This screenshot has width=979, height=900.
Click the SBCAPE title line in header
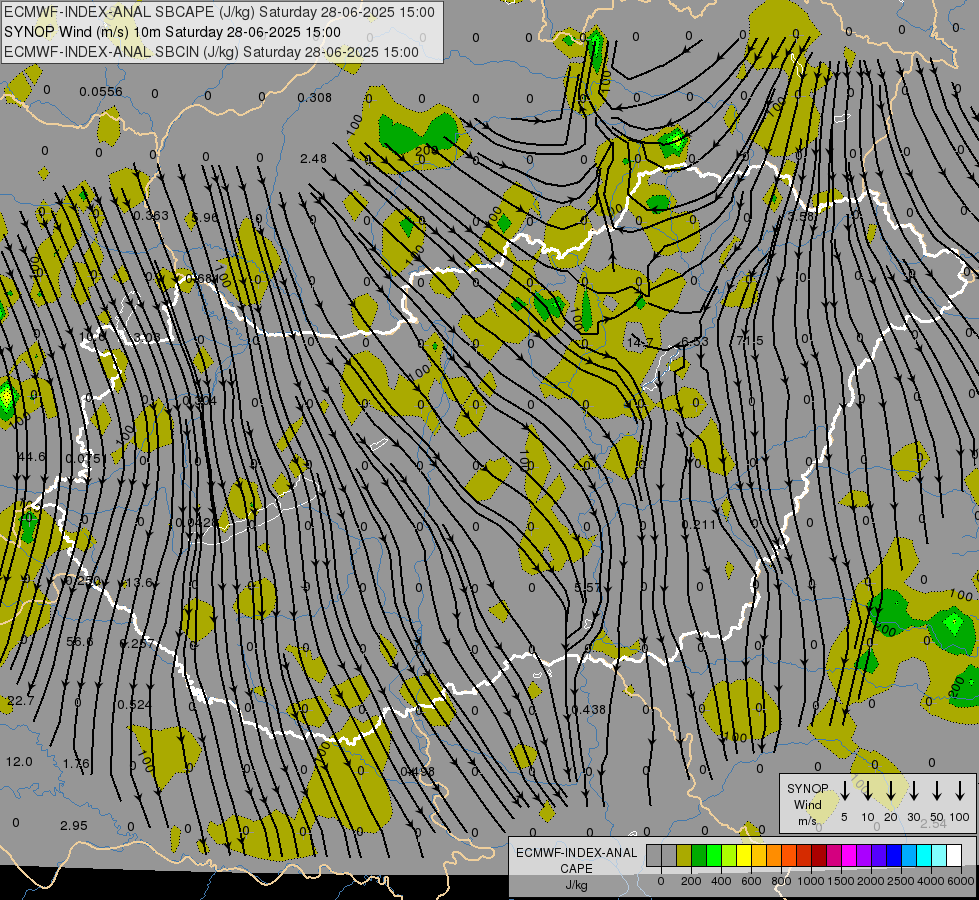pyautogui.click(x=219, y=12)
